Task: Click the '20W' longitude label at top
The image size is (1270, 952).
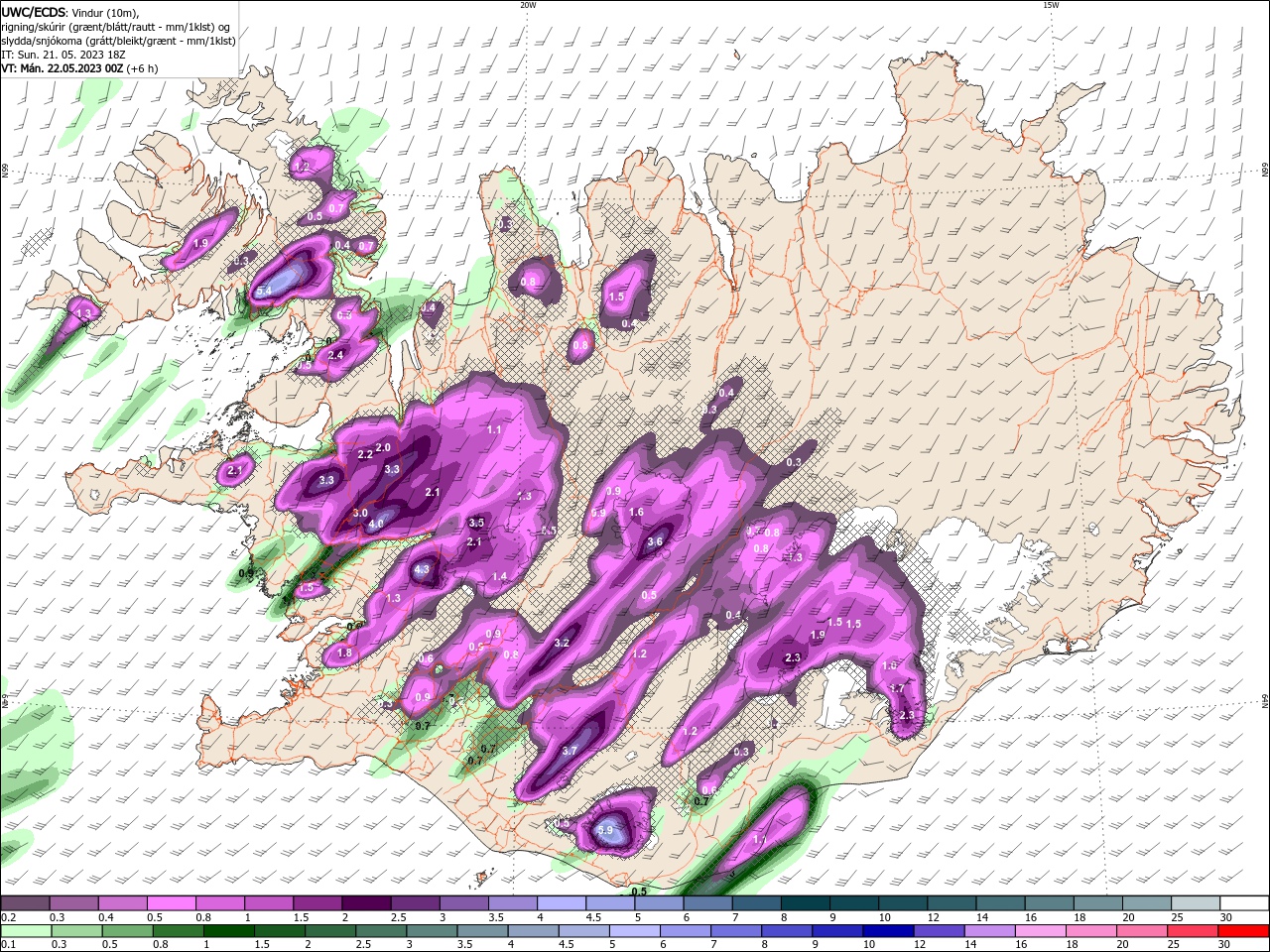Action: pyautogui.click(x=528, y=5)
